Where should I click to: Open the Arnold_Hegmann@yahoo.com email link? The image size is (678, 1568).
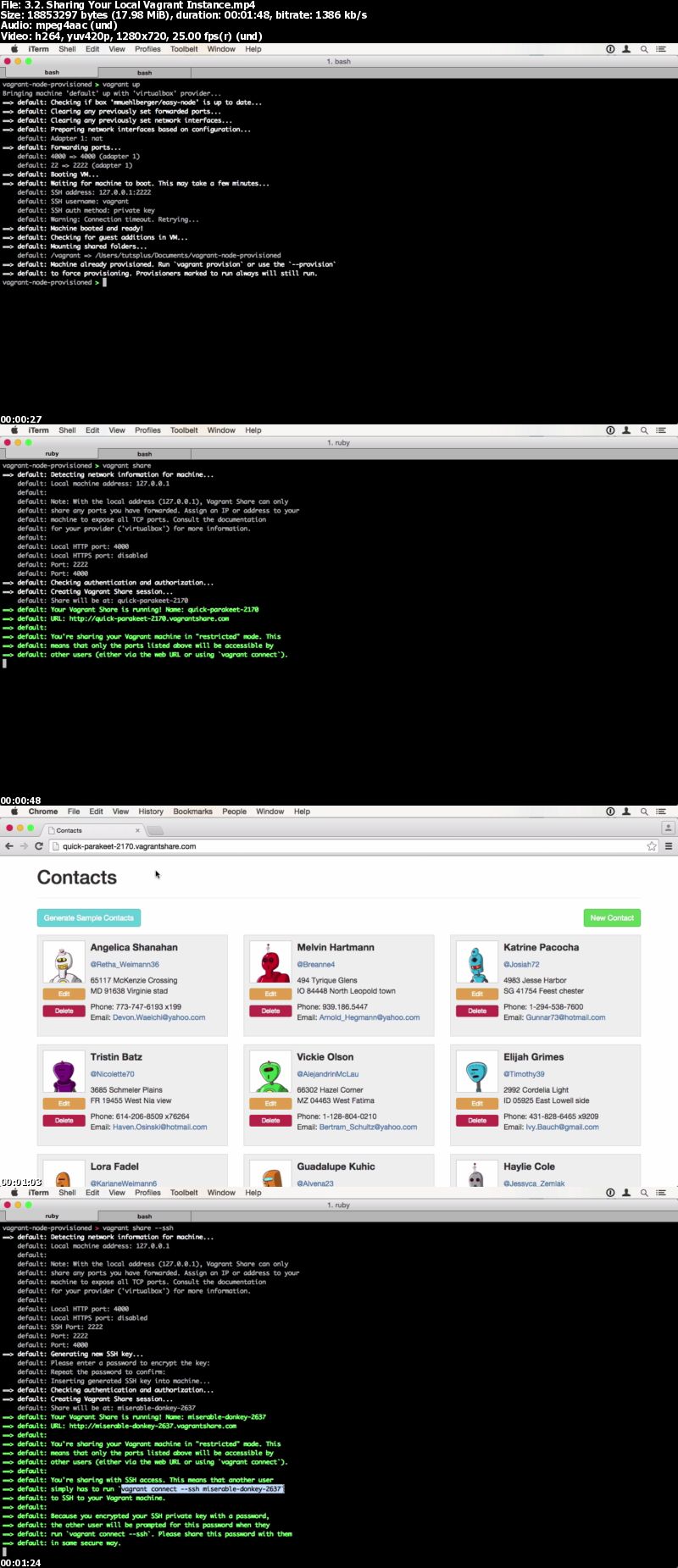tap(370, 1017)
